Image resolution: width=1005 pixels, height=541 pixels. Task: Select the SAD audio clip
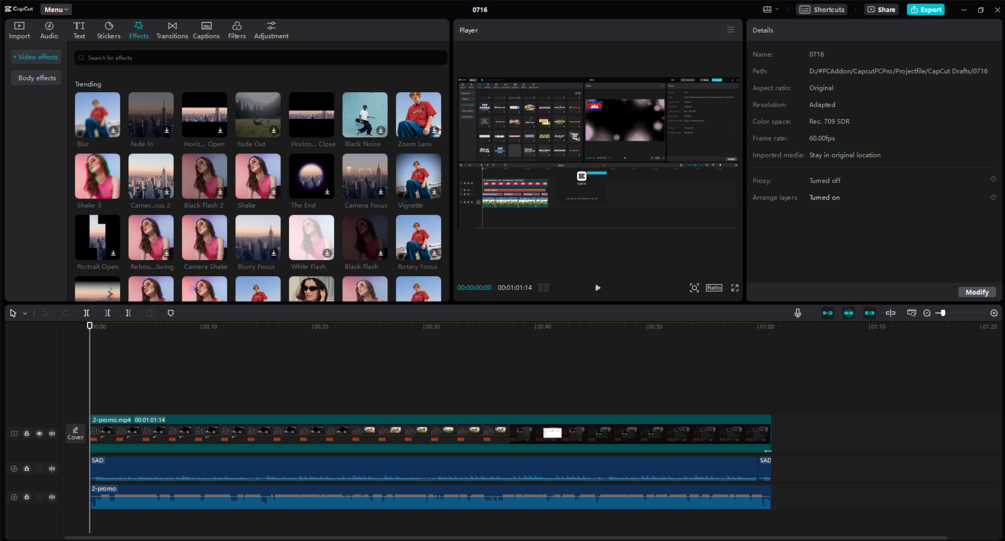[424, 469]
